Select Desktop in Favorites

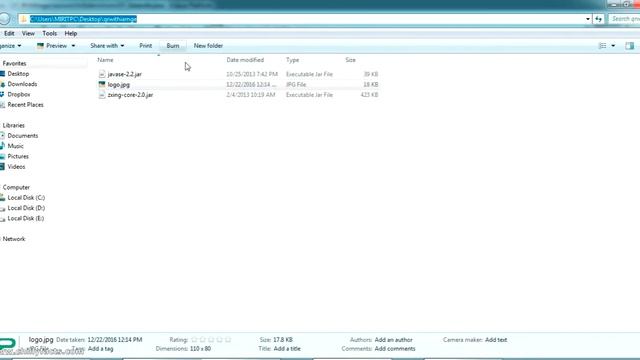tap(18, 74)
